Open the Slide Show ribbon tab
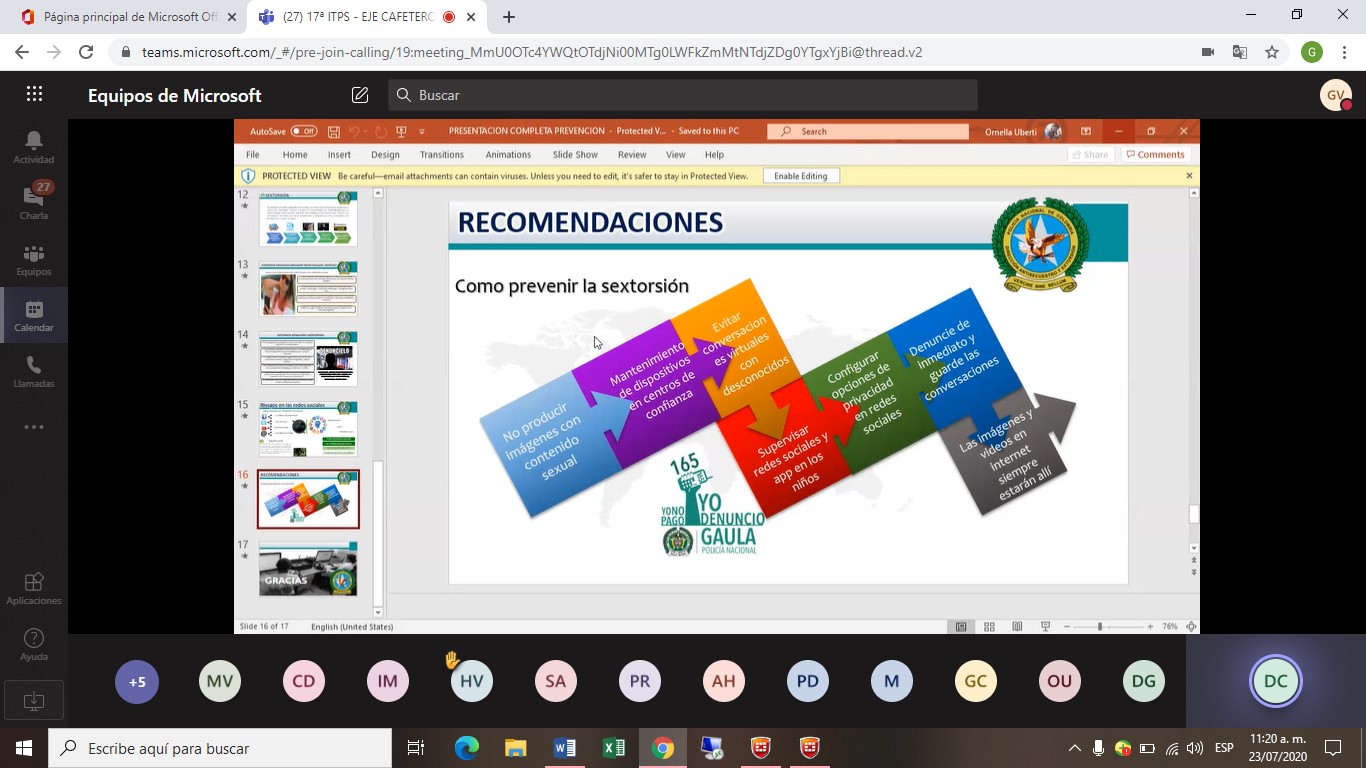Viewport: 1366px width, 768px height. coord(575,155)
